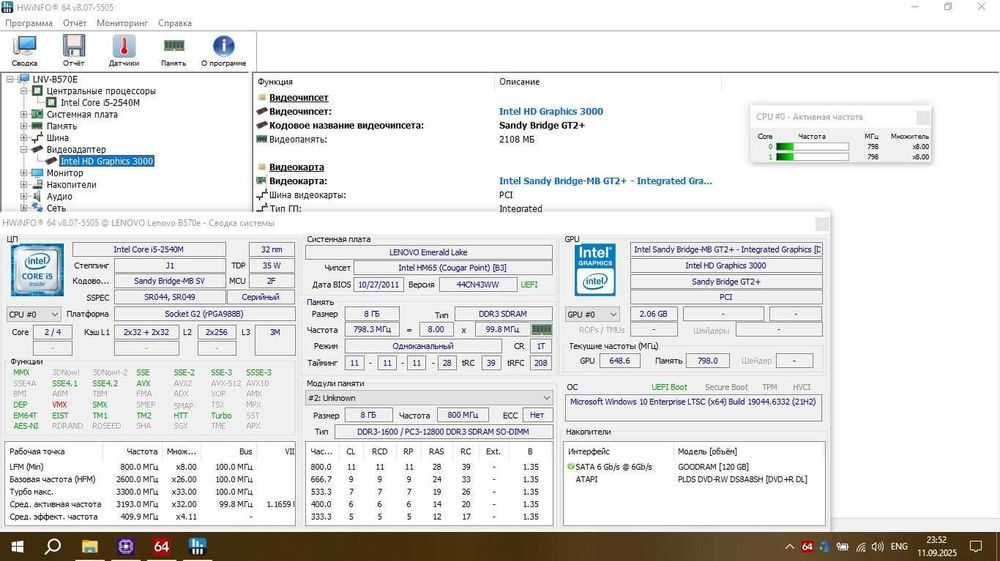Open the memory module #2: Unknown dropdown
Screen dimensions: 1000x561
click(429, 398)
